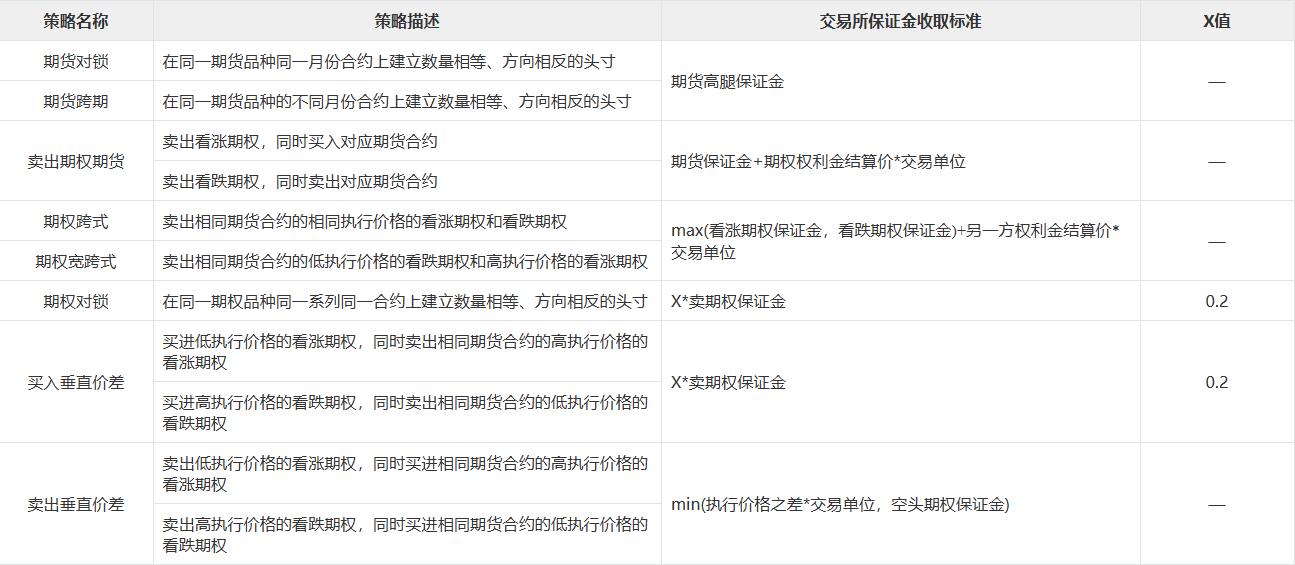Select the 期权对锁 strategy name cell
1295x565 pixels.
click(x=76, y=301)
